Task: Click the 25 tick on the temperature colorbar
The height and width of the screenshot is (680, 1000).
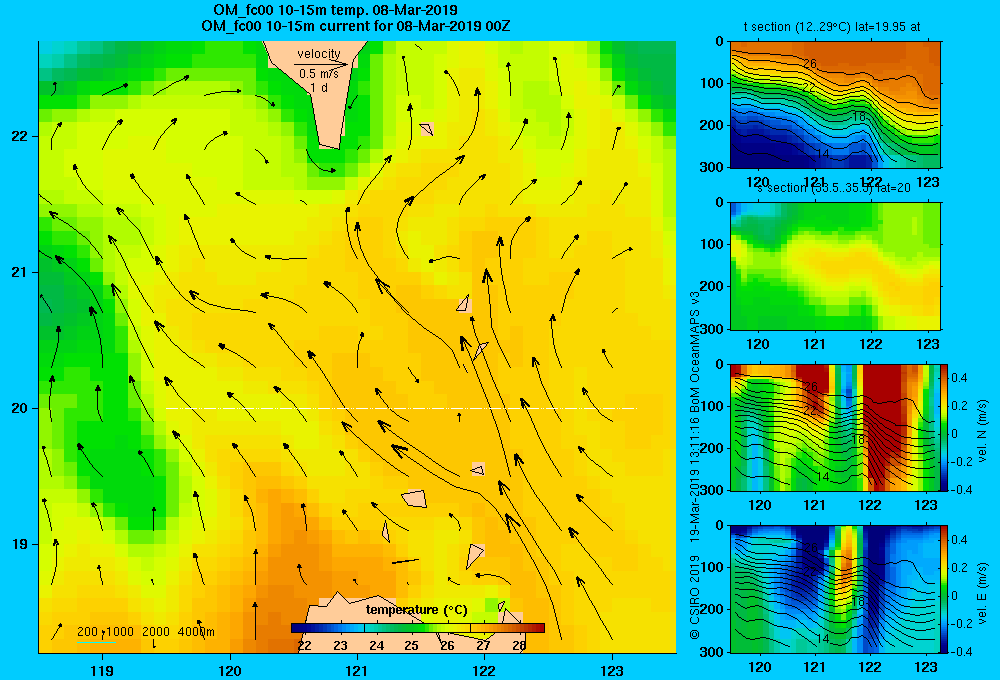Action: [412, 645]
